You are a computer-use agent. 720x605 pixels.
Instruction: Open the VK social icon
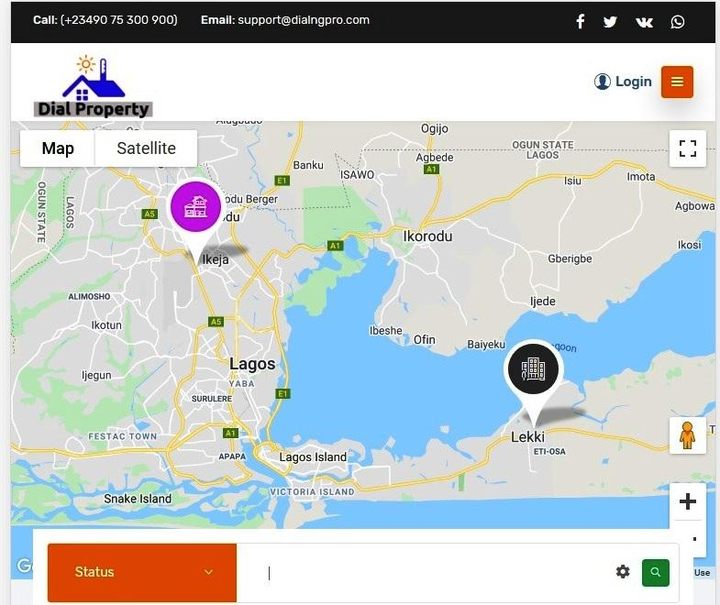[644, 21]
